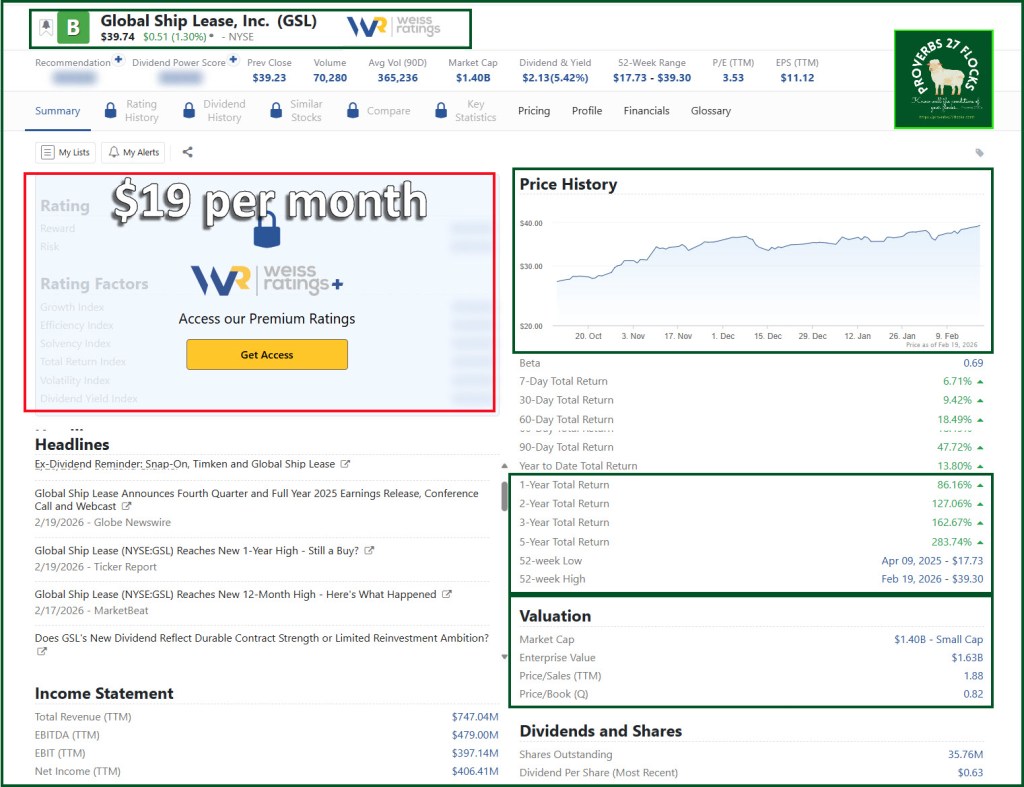The height and width of the screenshot is (787, 1024).
Task: Click the plus icon beside Dividend Power Score
Action: click(x=233, y=60)
